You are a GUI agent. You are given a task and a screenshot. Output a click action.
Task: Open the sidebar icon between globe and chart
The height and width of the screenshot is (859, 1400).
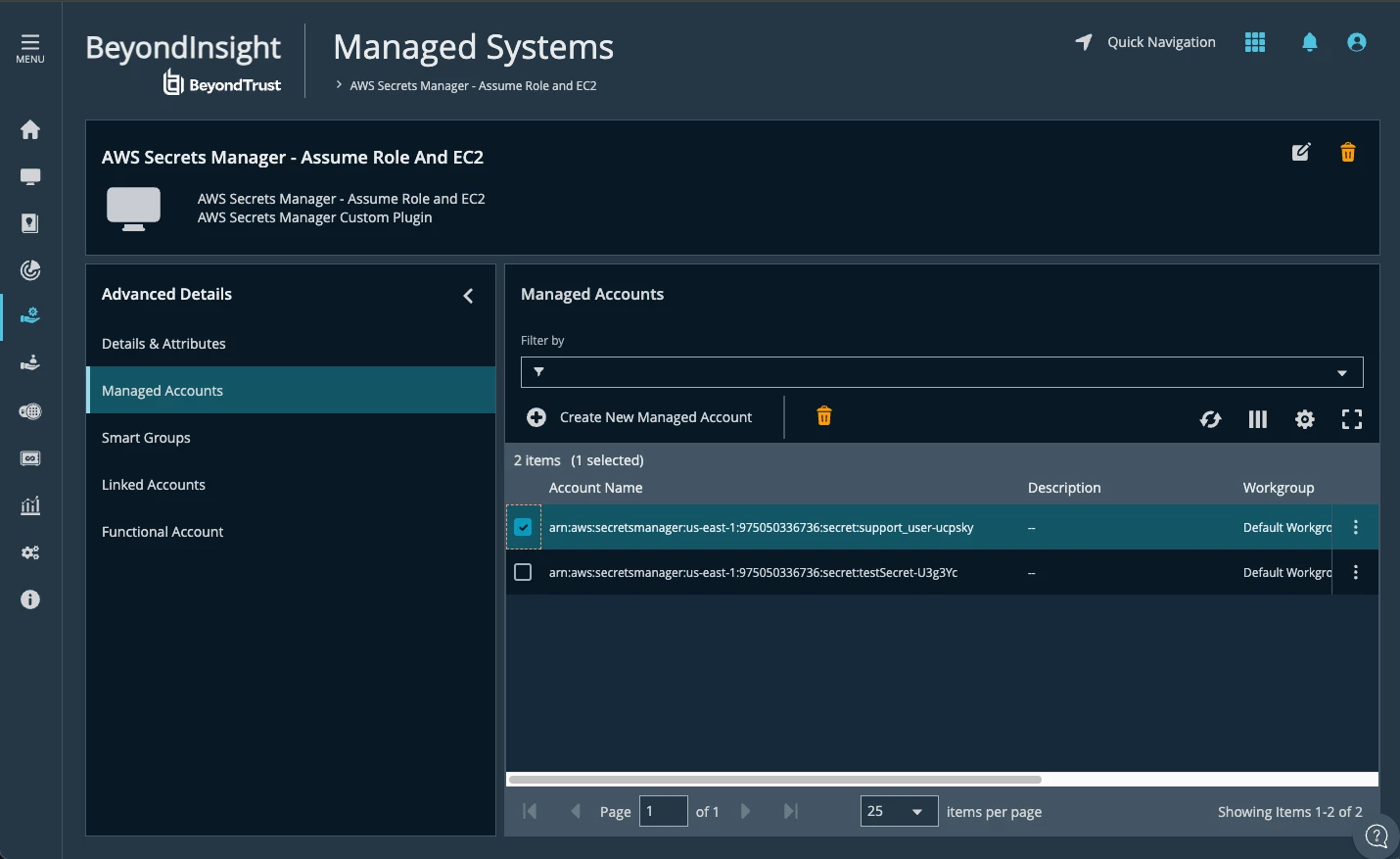30,458
